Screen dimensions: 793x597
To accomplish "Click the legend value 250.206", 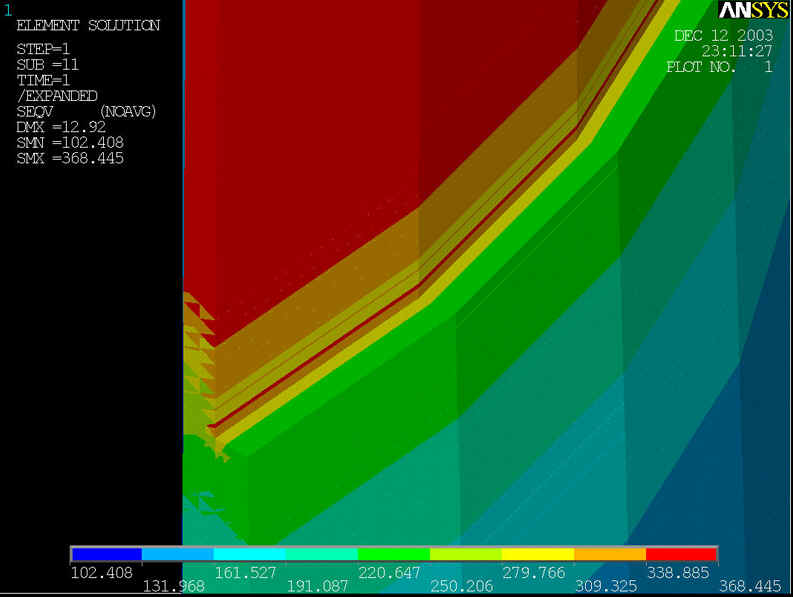I will [462, 586].
